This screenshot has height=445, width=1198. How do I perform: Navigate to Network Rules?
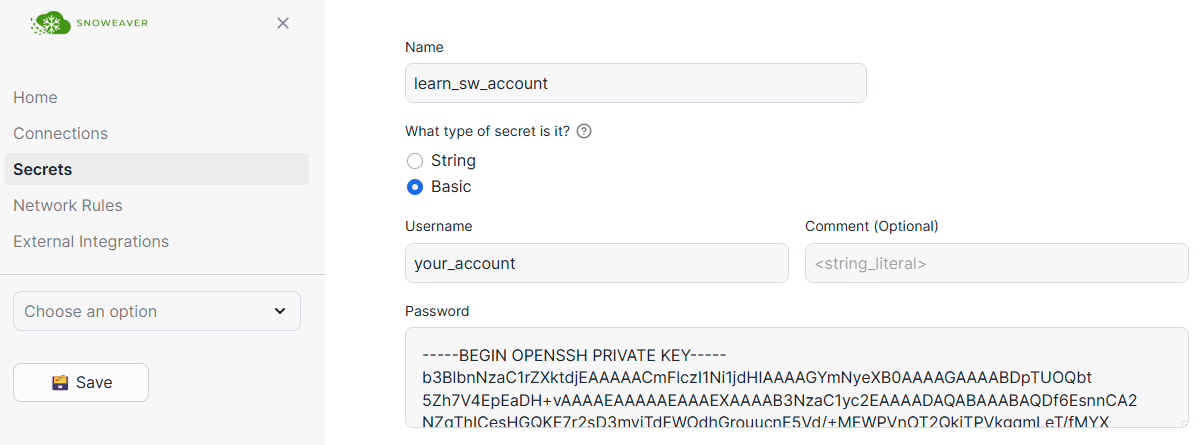68,205
